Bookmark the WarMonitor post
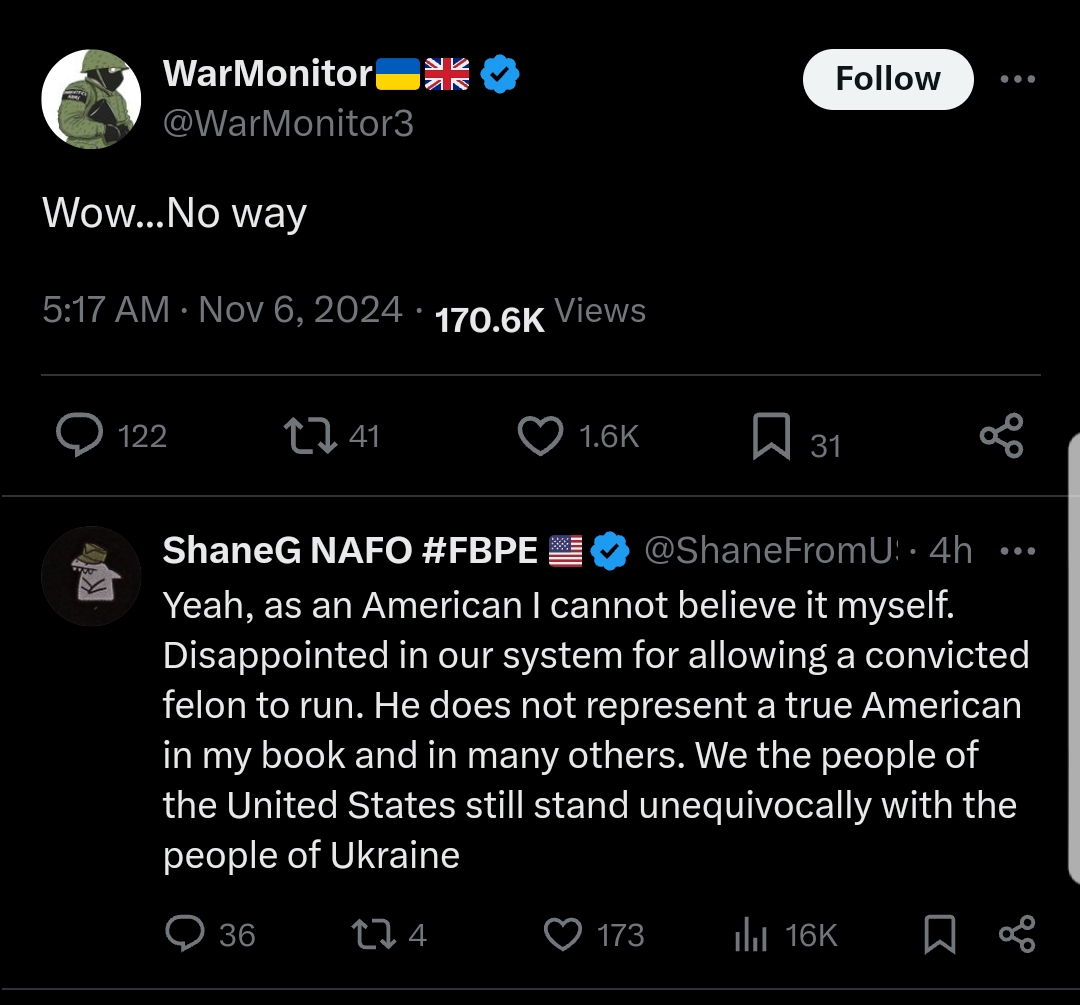This screenshot has width=1080, height=1005. 771,437
